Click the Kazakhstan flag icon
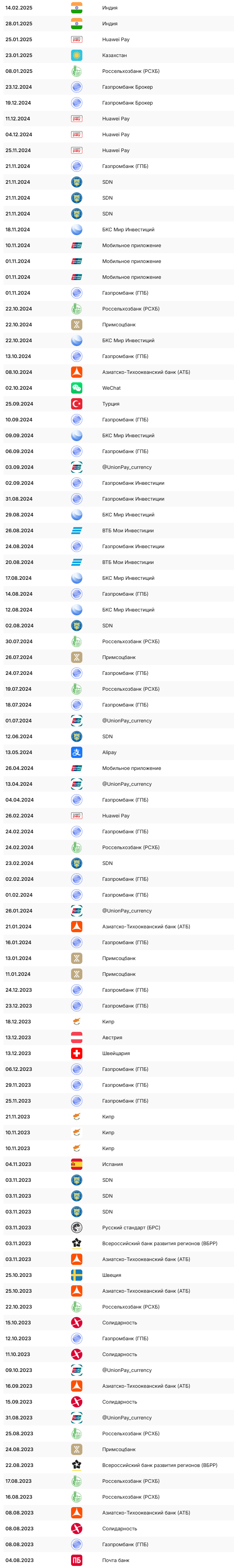The width and height of the screenshot is (234, 1568). (x=77, y=55)
